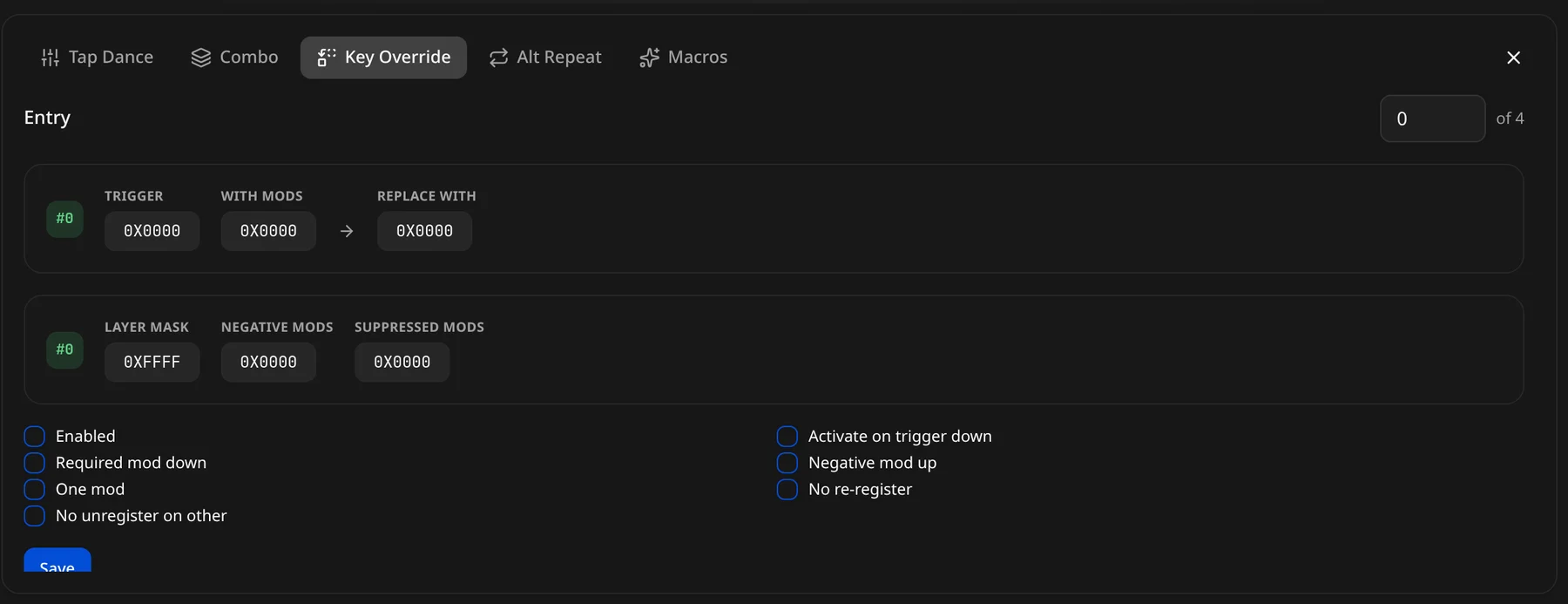Click the NEGATIVE MODS label
Viewport: 1568px width, 604px height.
277,327
